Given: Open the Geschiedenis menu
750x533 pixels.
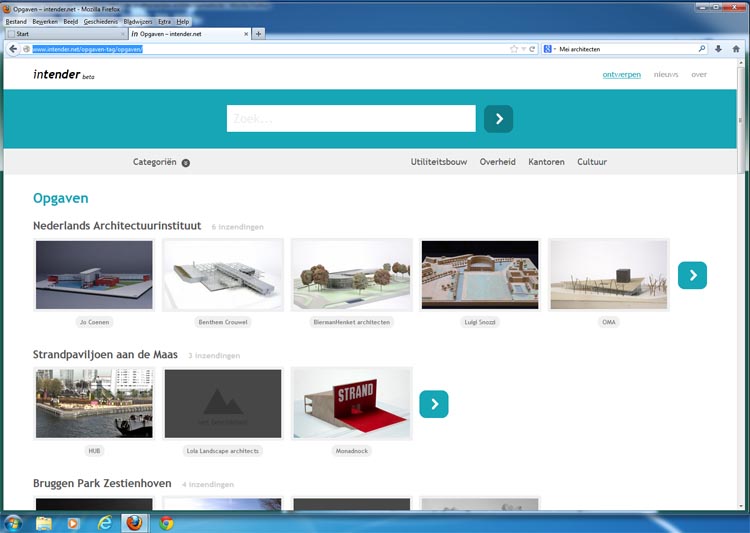Looking at the screenshot, I should [100, 22].
